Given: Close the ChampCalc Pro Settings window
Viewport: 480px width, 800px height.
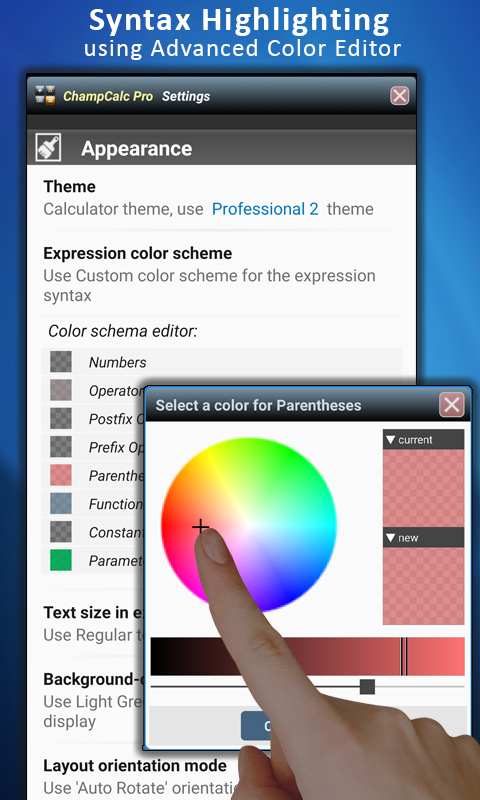Looking at the screenshot, I should click(x=399, y=95).
